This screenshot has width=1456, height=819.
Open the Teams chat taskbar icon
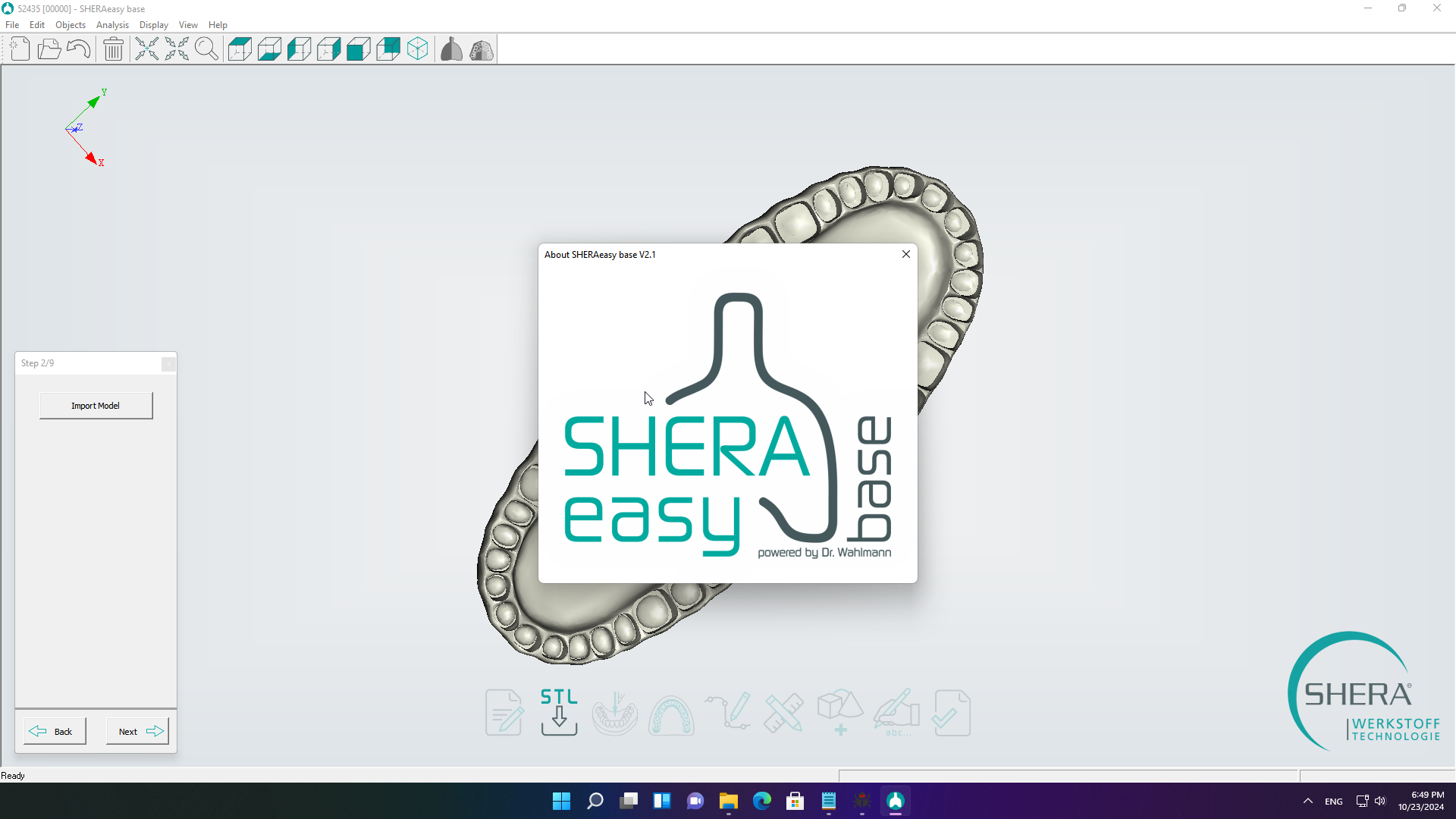tap(695, 801)
